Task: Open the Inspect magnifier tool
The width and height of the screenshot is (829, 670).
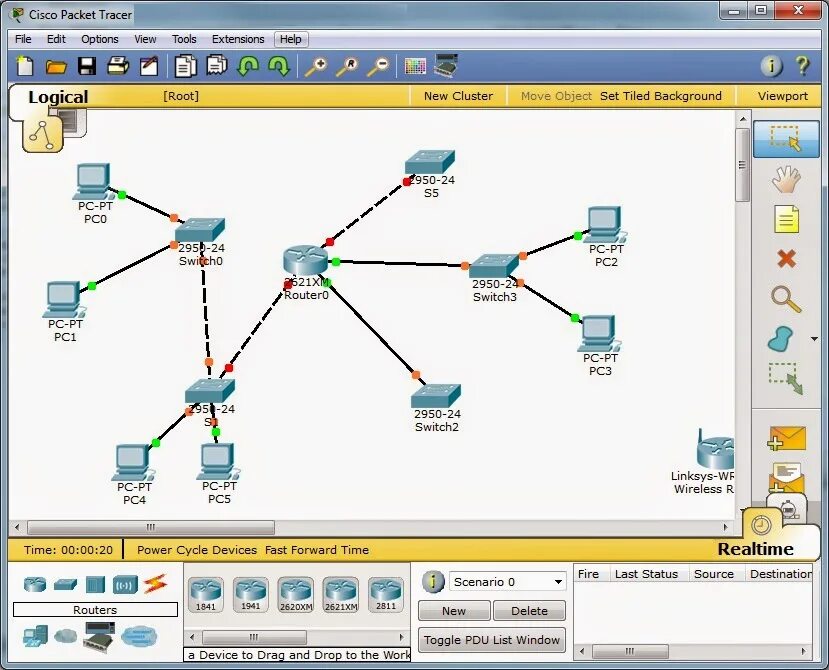Action: pos(786,298)
